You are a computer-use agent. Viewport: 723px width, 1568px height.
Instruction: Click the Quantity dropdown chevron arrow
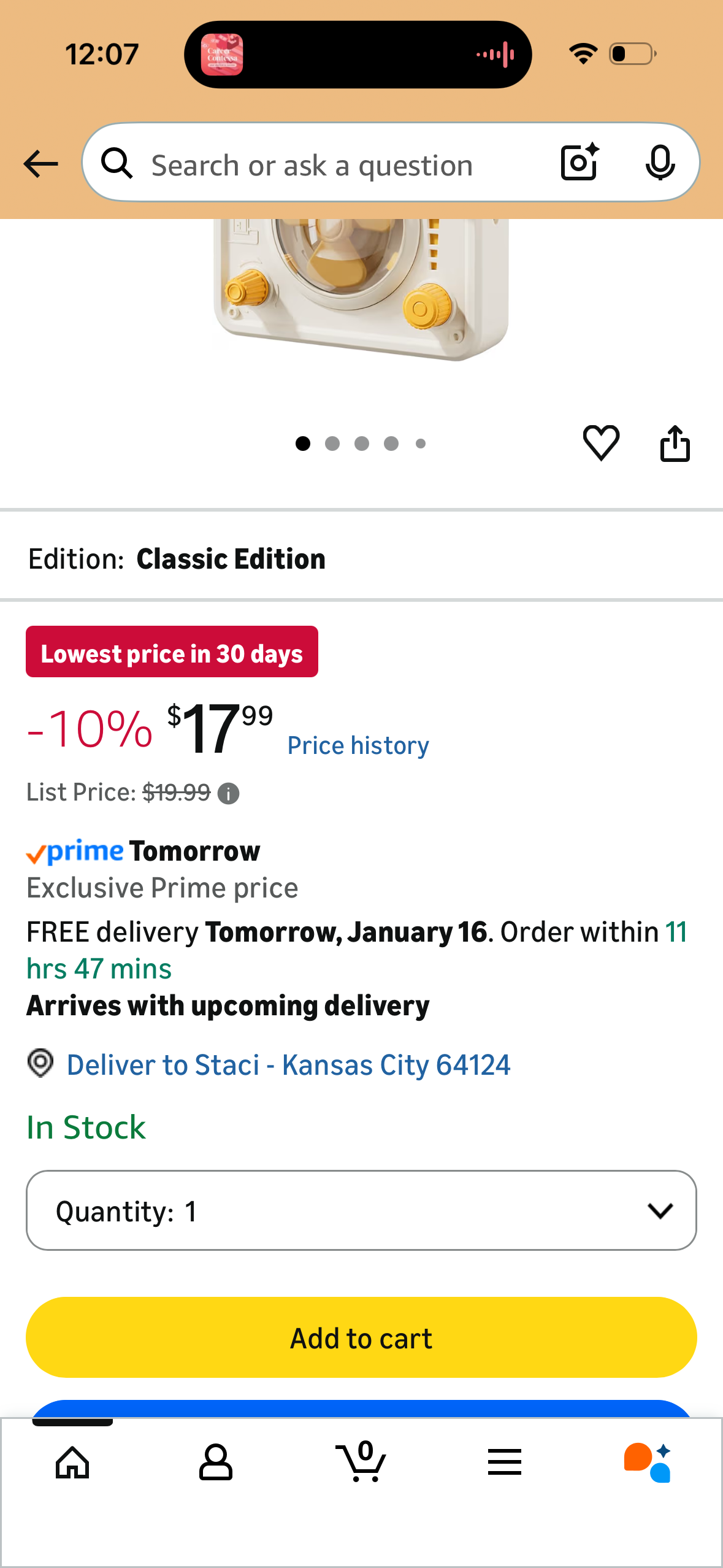(660, 1210)
